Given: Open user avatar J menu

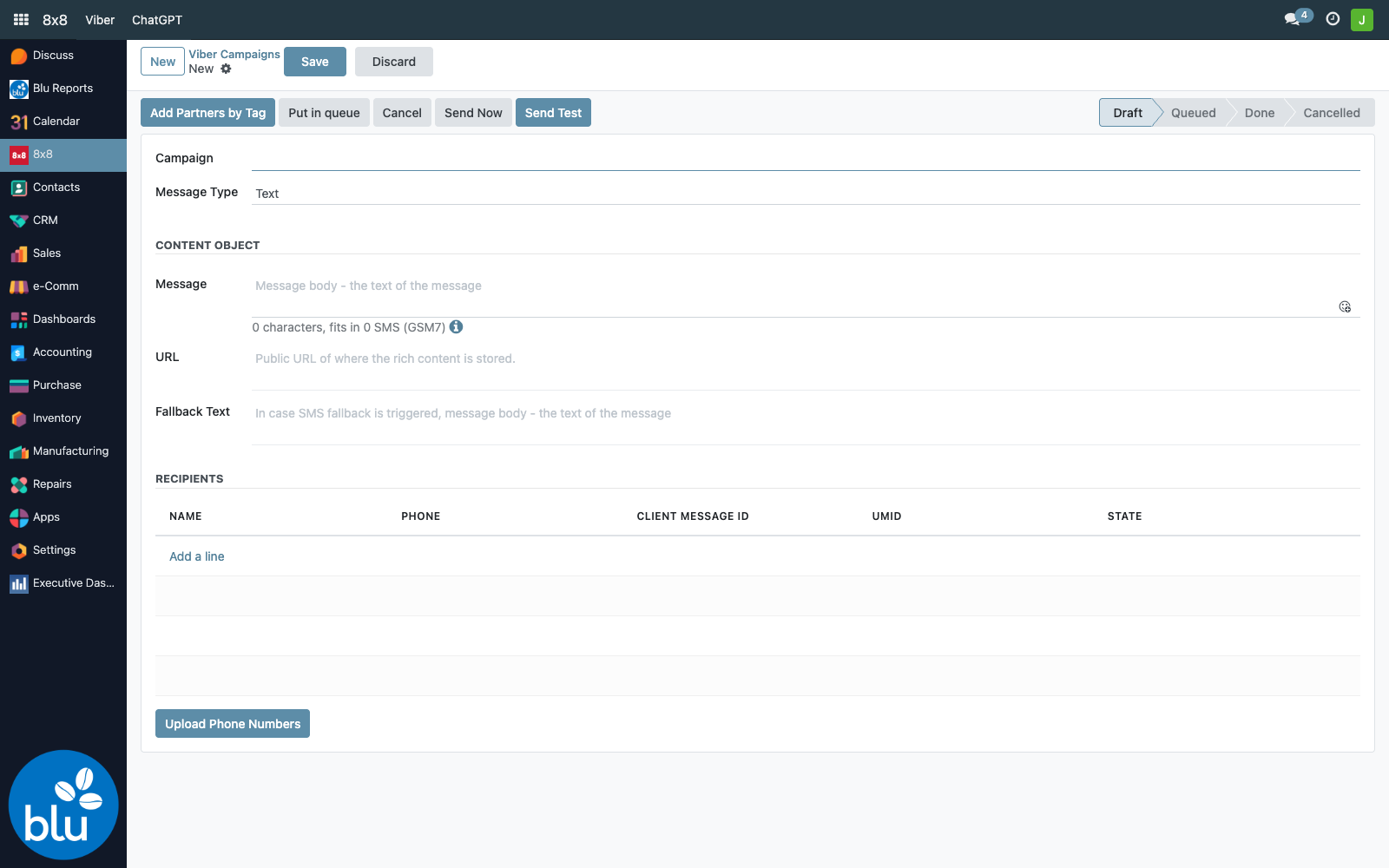Looking at the screenshot, I should pyautogui.click(x=1362, y=19).
